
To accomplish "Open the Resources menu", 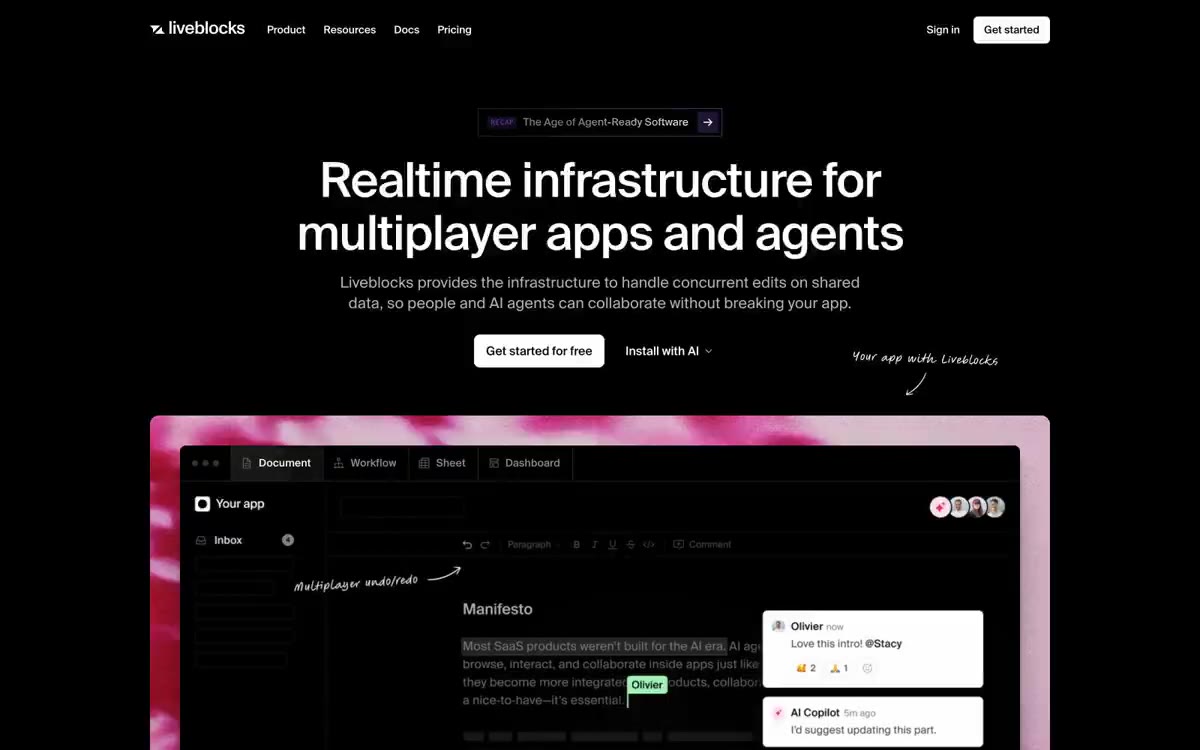I will pyautogui.click(x=349, y=30).
